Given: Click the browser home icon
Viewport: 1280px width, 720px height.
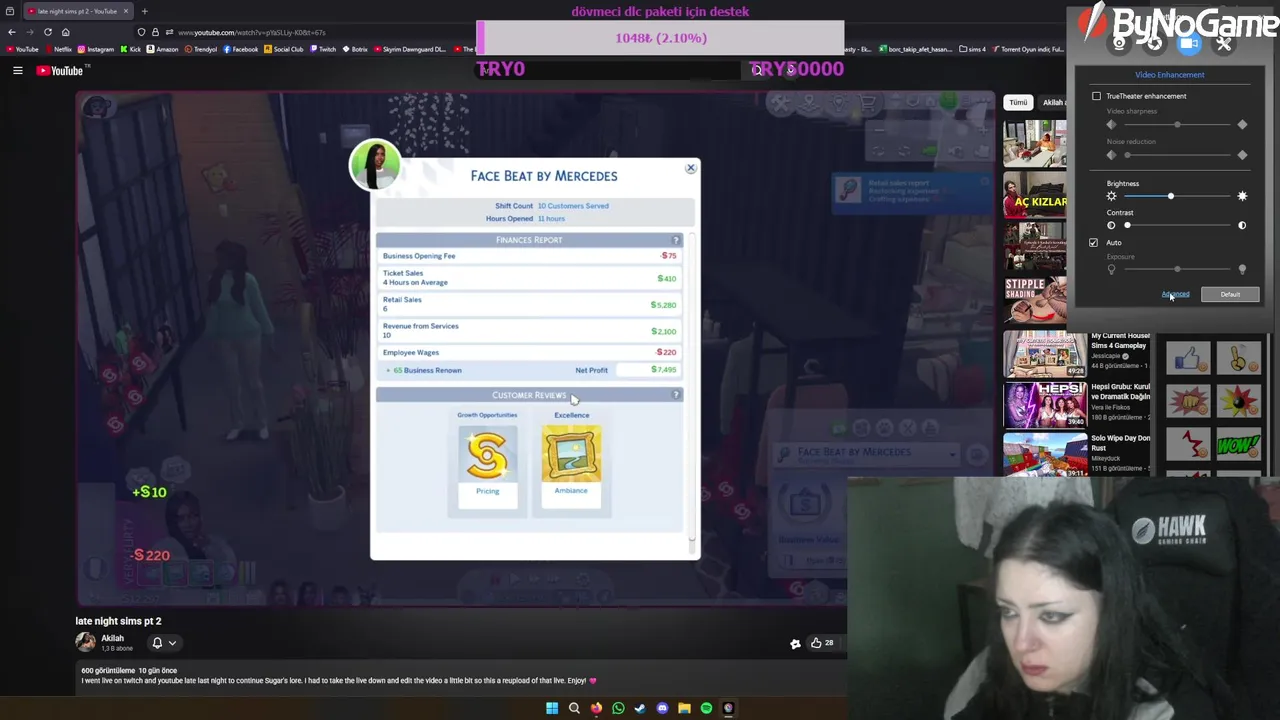Looking at the screenshot, I should click(65, 32).
